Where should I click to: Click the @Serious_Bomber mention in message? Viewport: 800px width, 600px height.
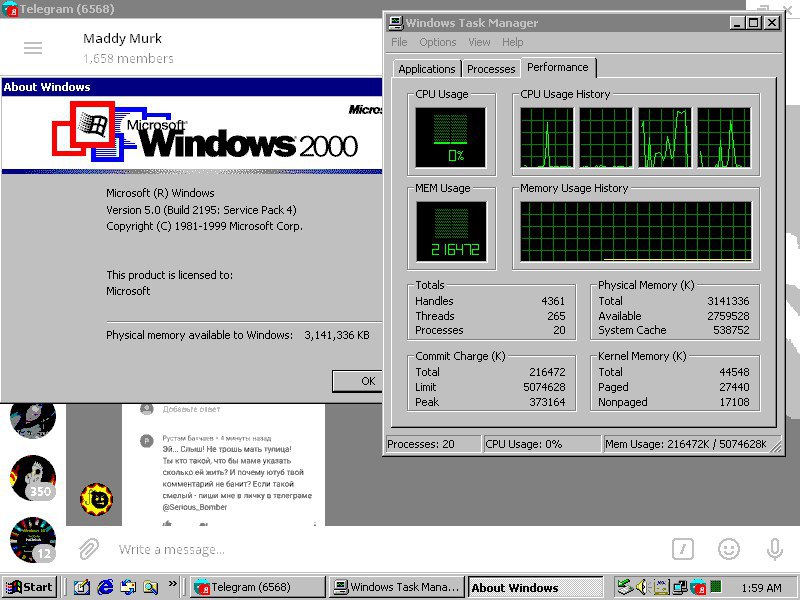coord(195,507)
